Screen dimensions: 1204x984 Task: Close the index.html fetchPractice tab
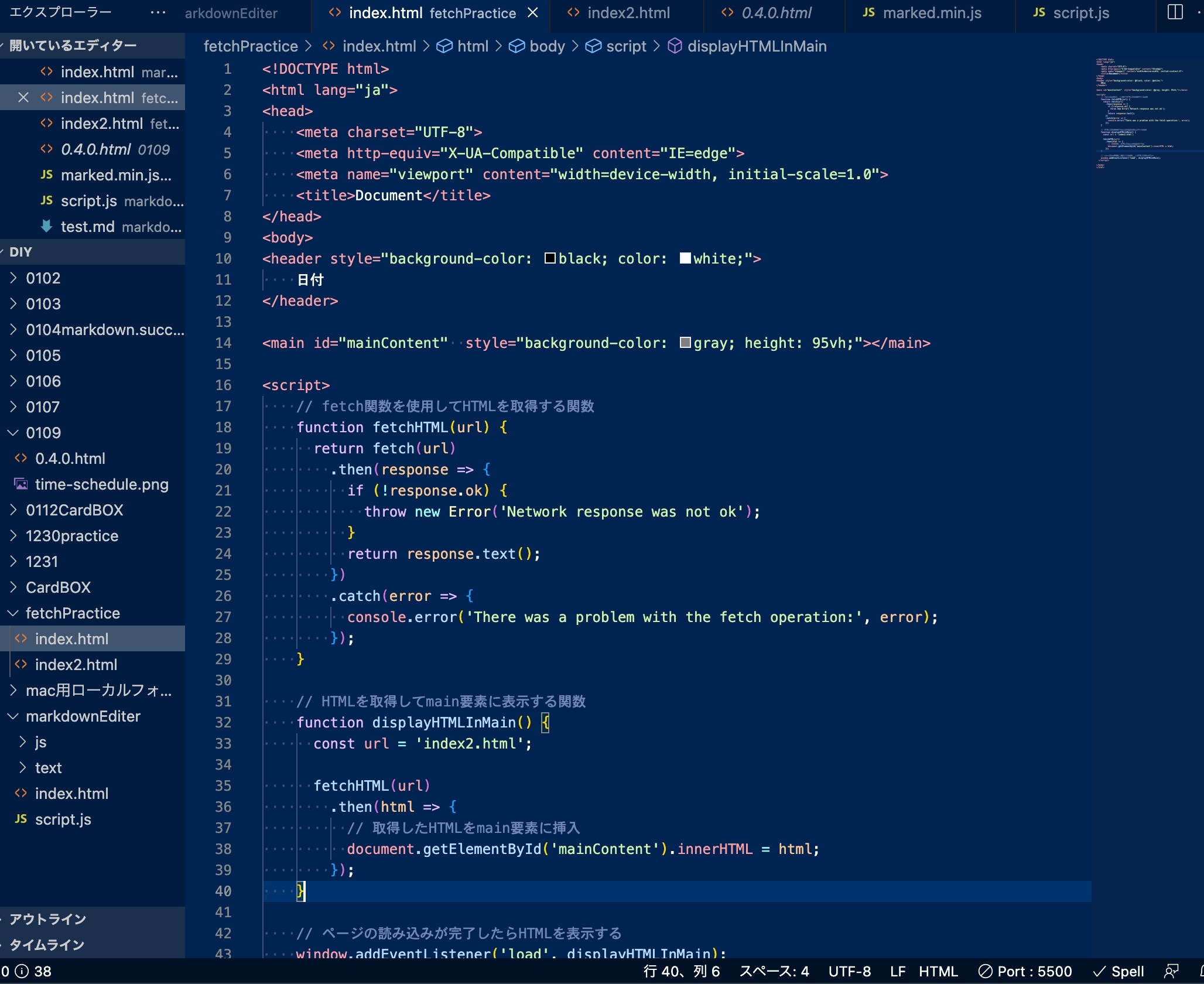[533, 13]
